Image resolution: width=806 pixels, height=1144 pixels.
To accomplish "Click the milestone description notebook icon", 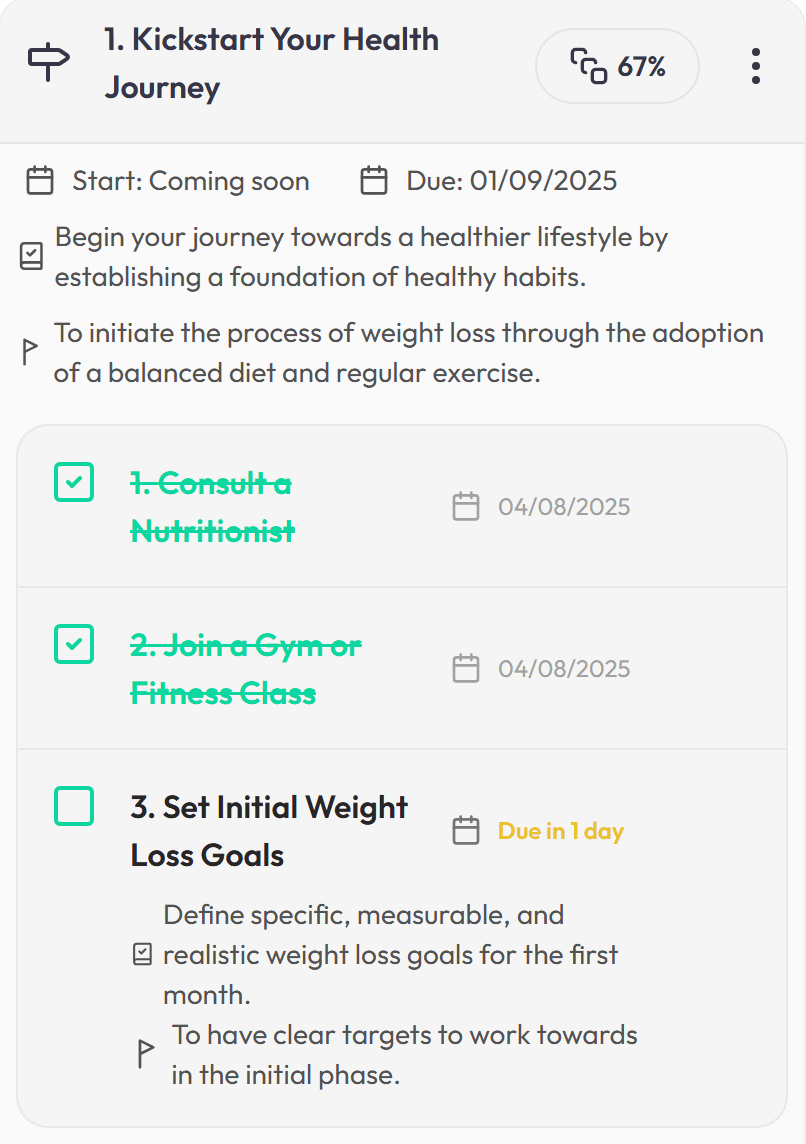I will [x=31, y=257].
